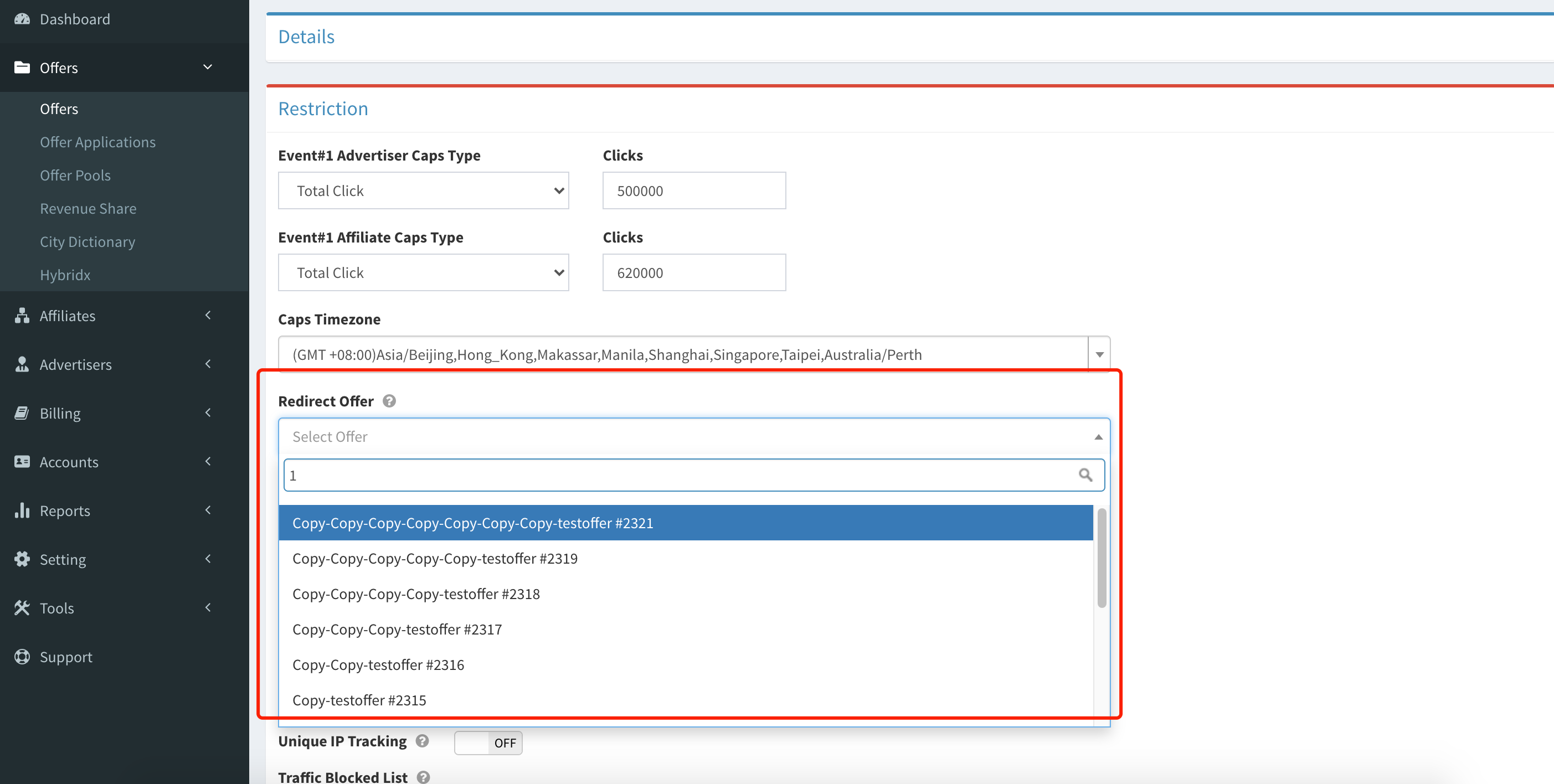Click the magnifier icon in offer search
The height and width of the screenshot is (784, 1554).
coord(1085,475)
